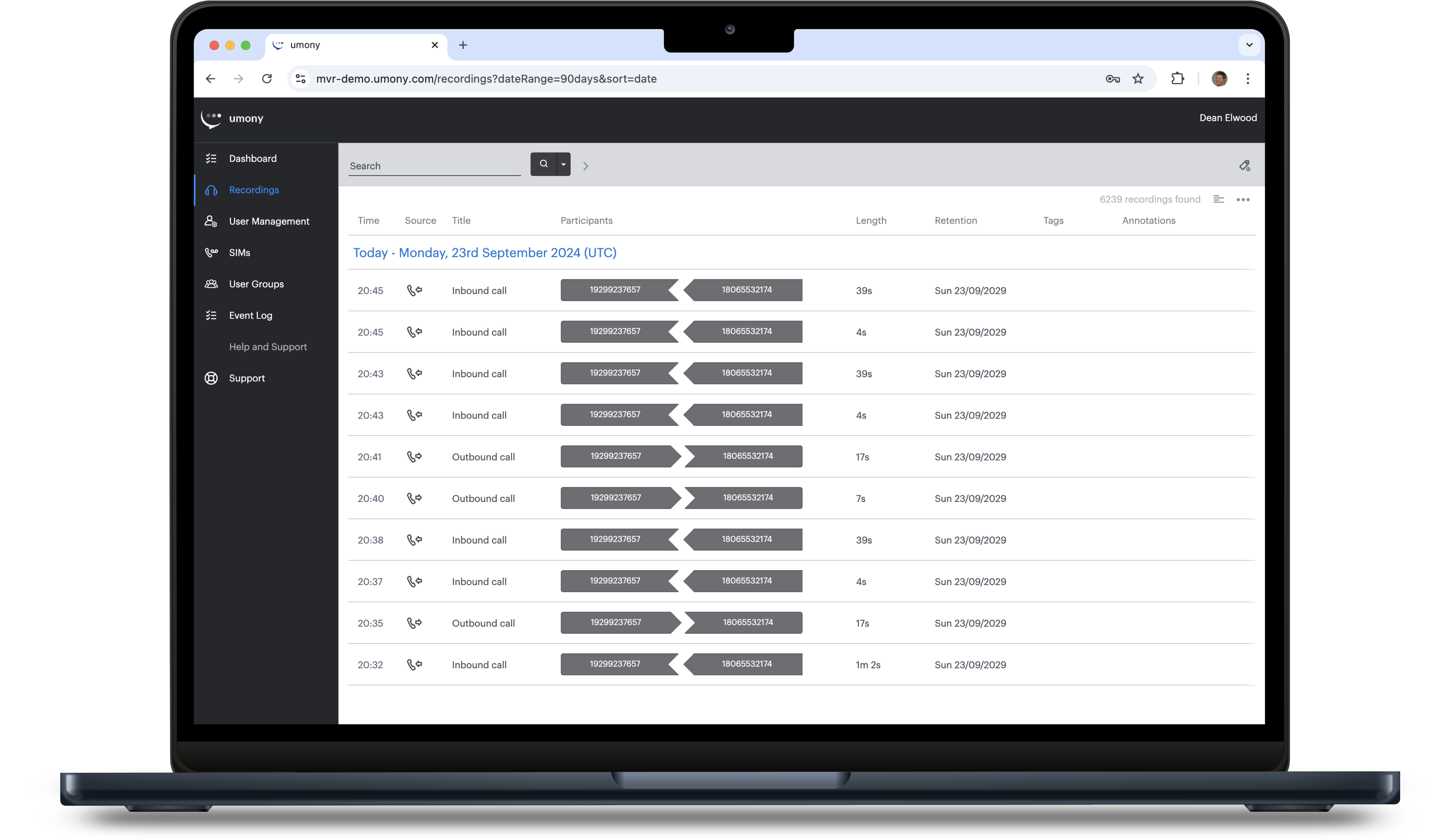Click the Help and Support label
The width and height of the screenshot is (1455, 840).
(x=268, y=347)
